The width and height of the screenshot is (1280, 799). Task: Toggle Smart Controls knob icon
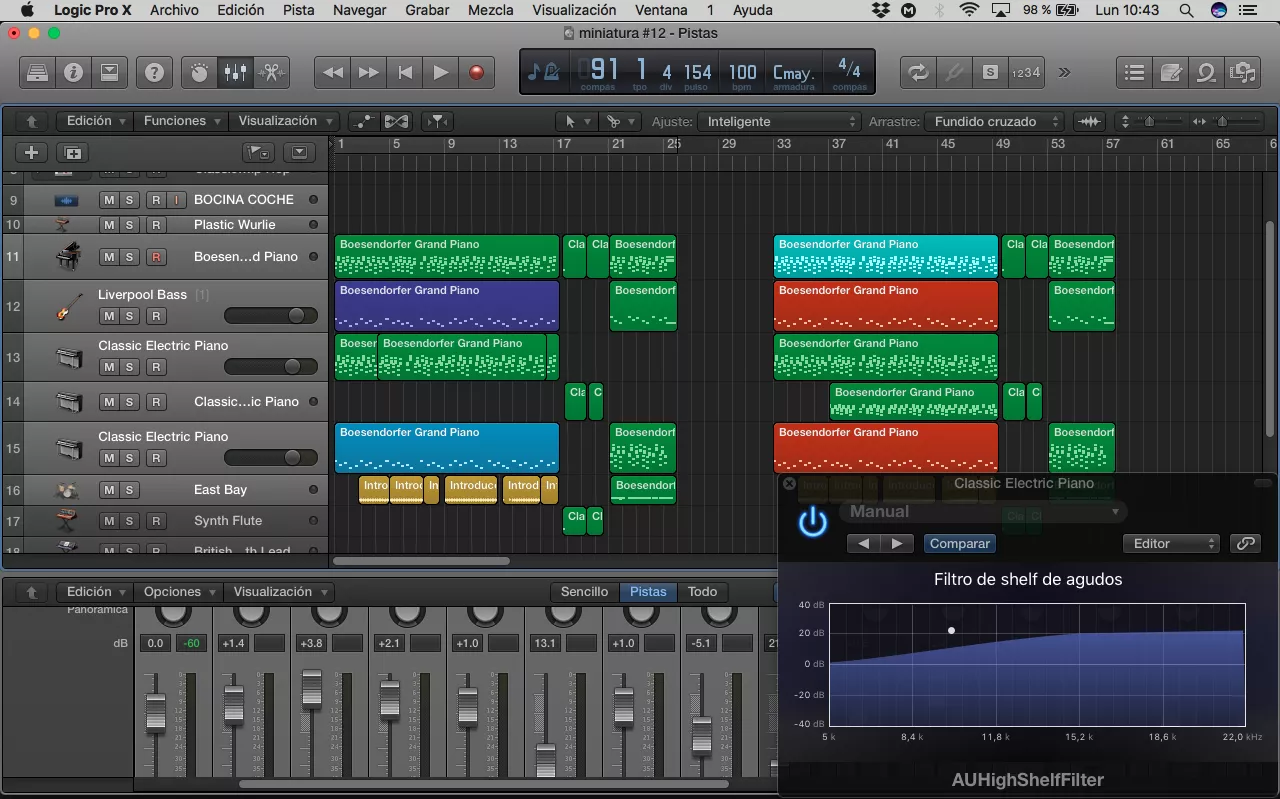199,72
